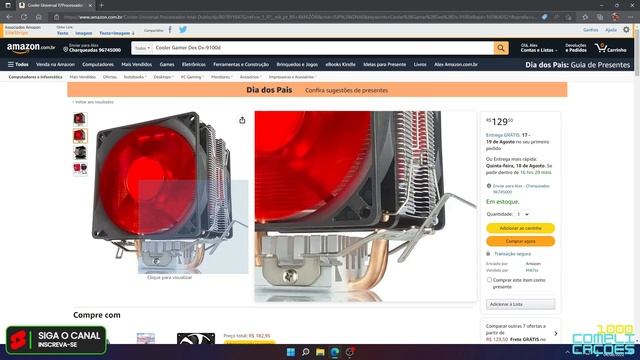Viewport: 640px width, 360px height.
Task: Open a new browser tab
Action: (101, 5)
